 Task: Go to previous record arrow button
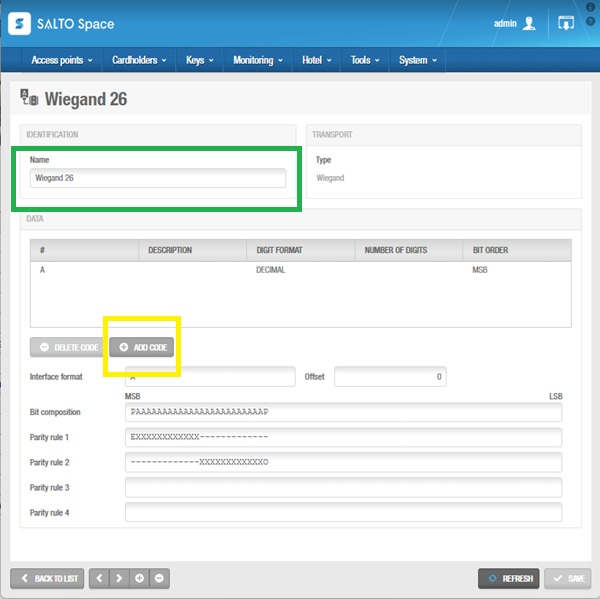tap(99, 578)
